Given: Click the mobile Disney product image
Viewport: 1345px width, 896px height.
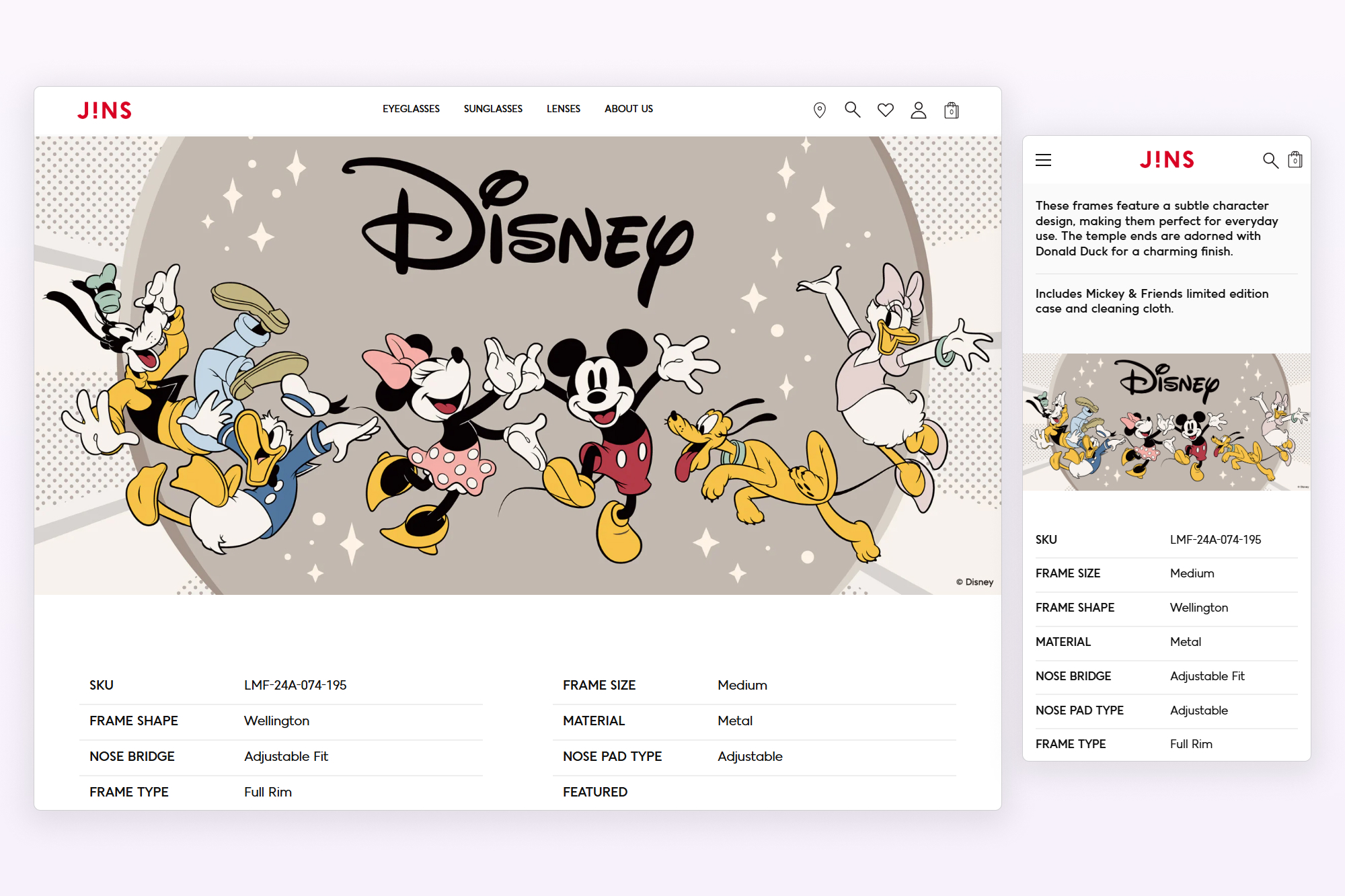Looking at the screenshot, I should point(1166,423).
